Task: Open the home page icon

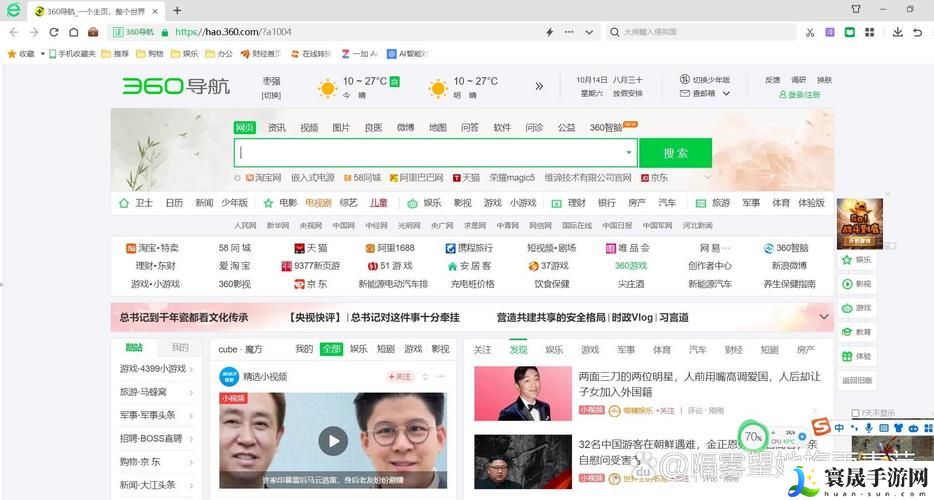Action: coord(73,32)
